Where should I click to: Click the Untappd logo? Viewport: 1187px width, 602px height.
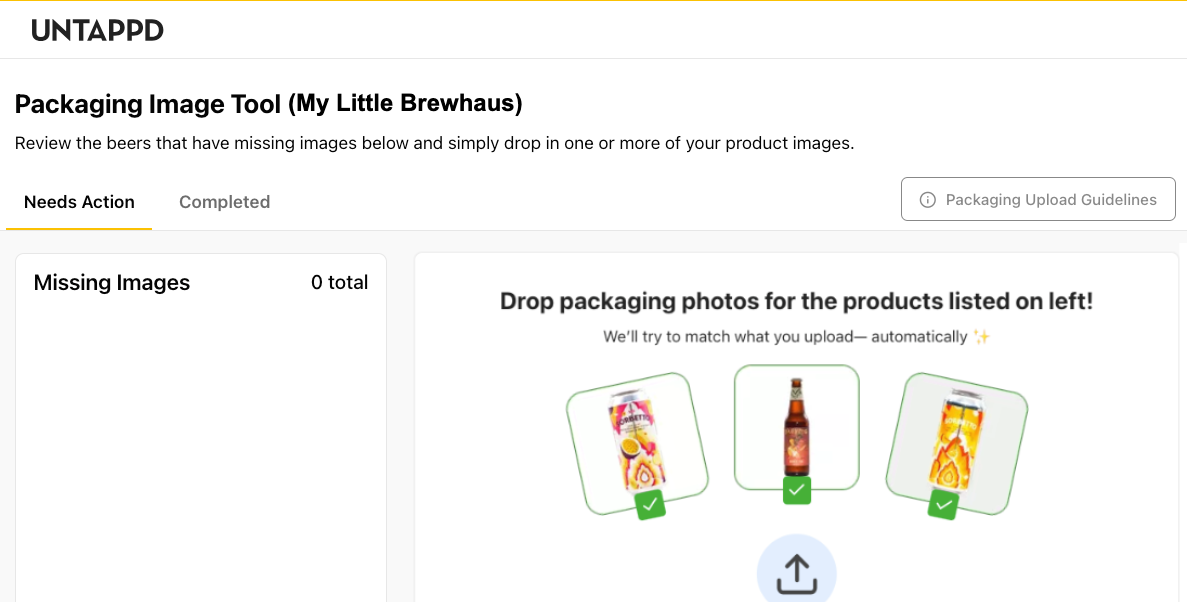coord(97,30)
